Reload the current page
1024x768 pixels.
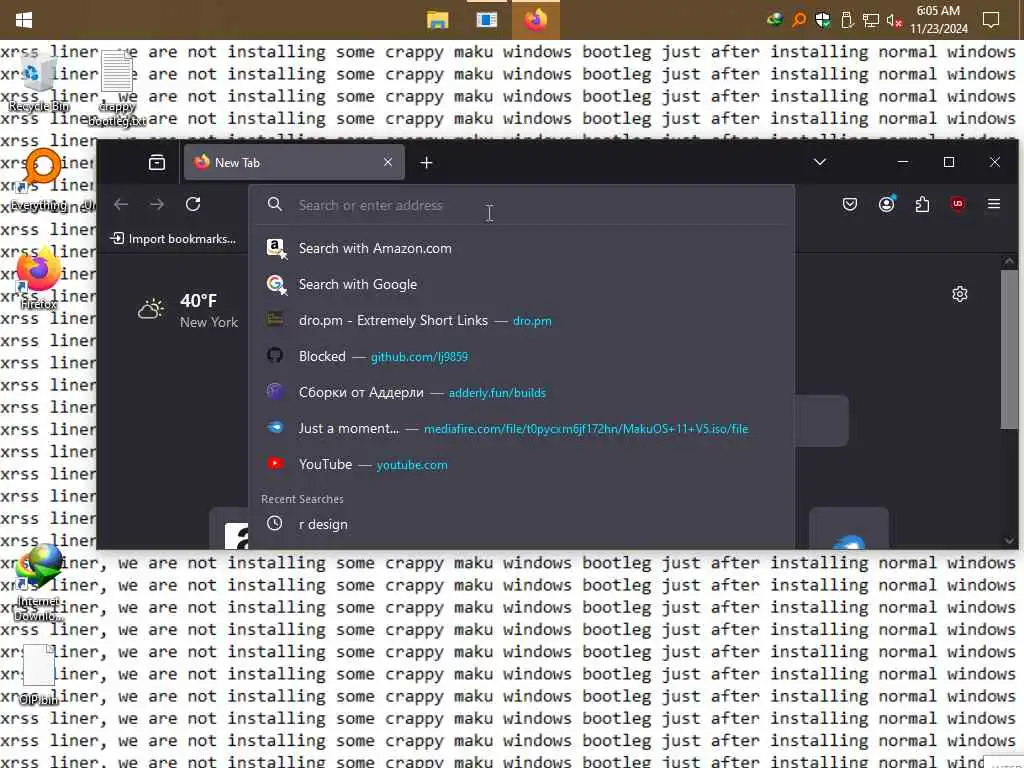tap(193, 204)
